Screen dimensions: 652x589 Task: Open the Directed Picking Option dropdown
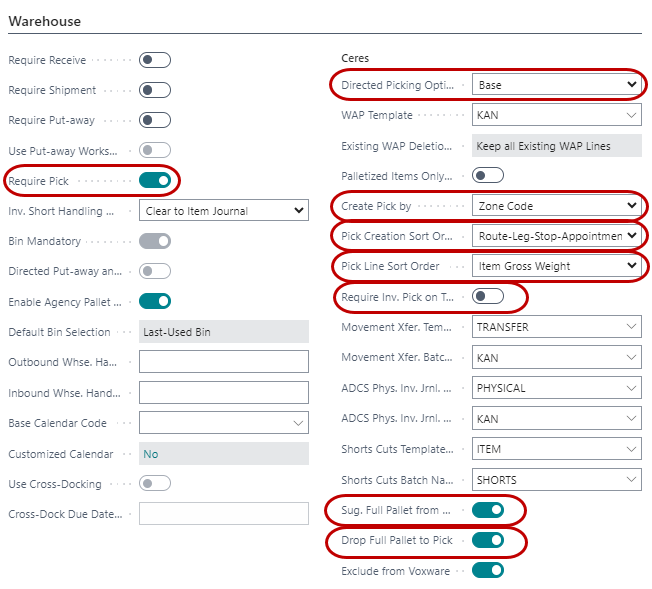(556, 85)
